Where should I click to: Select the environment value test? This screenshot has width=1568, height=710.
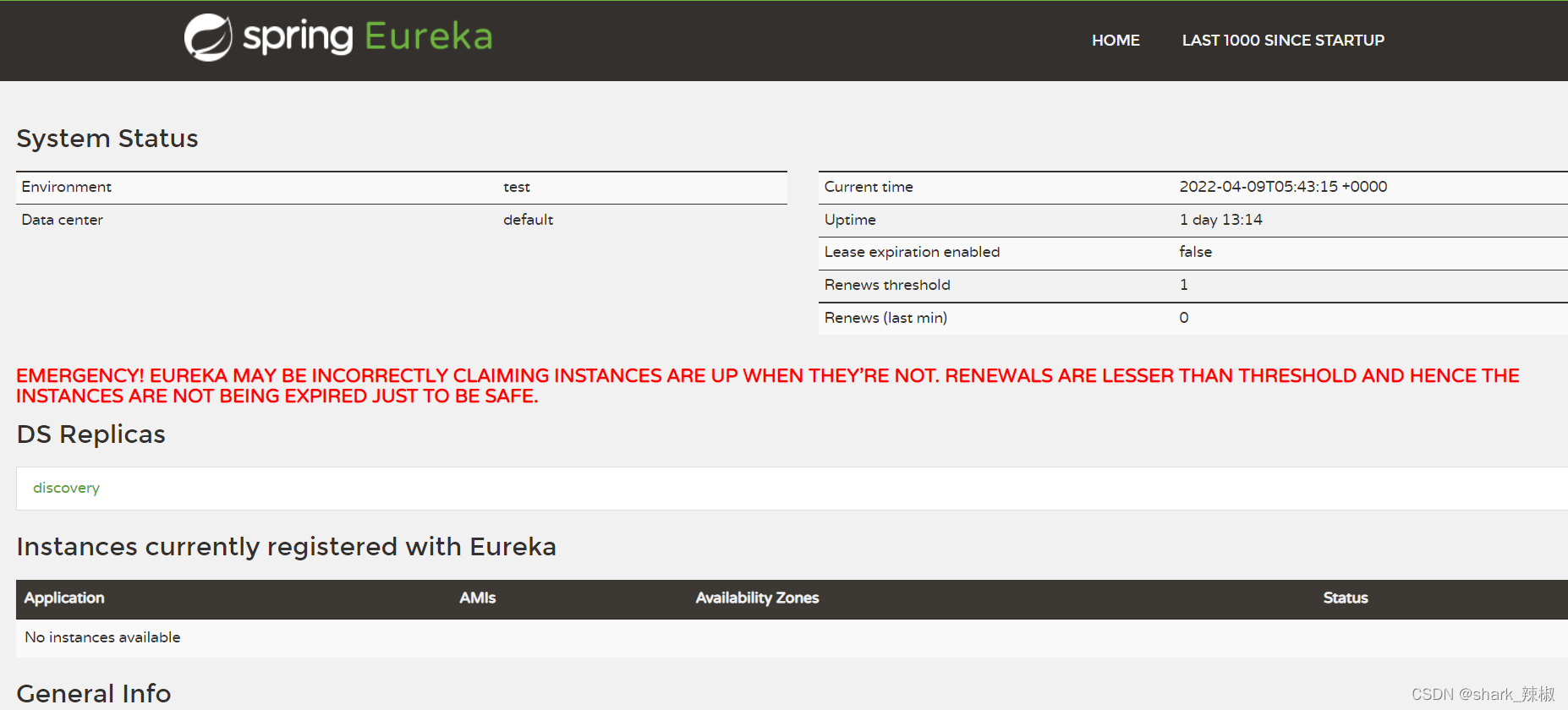pyautogui.click(x=517, y=187)
